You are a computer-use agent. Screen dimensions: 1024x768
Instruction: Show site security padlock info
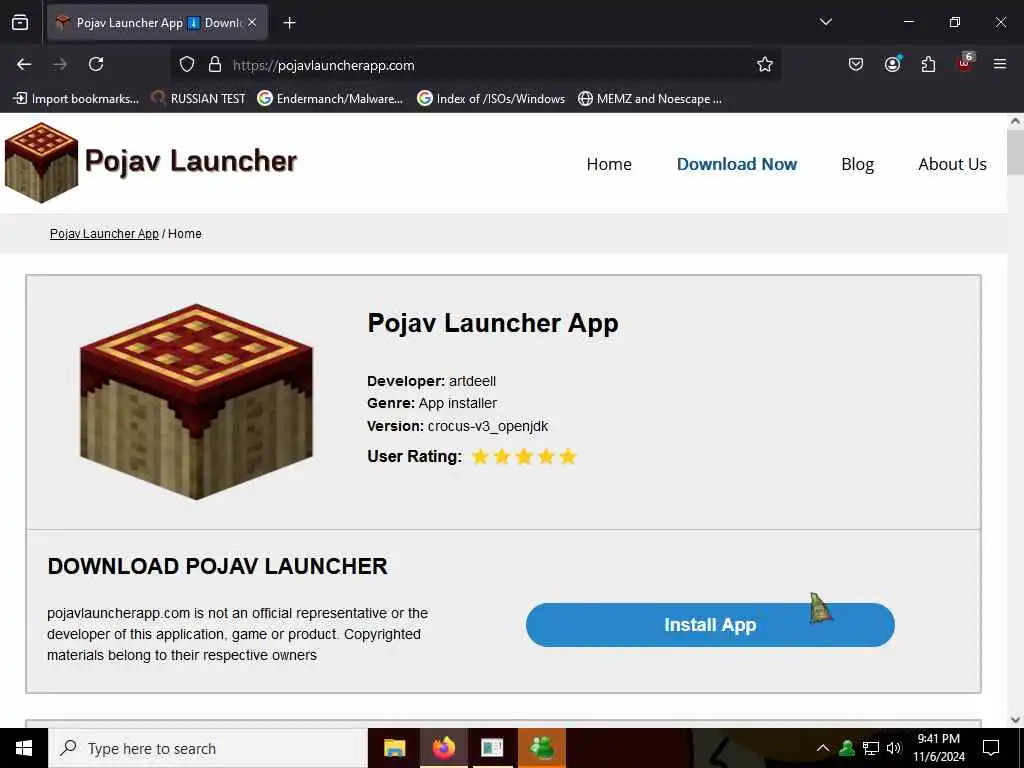tap(215, 65)
